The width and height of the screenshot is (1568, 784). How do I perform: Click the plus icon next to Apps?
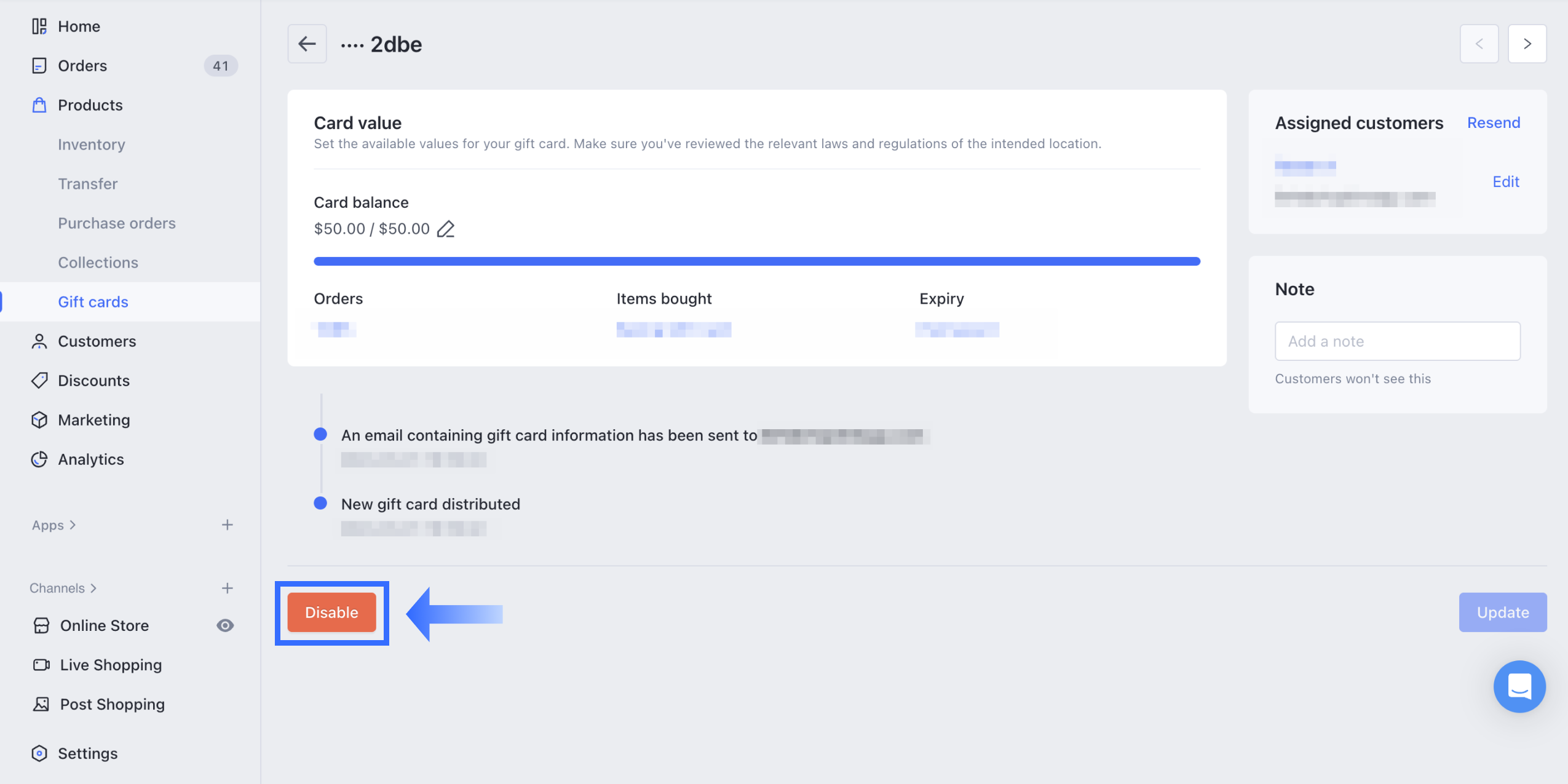227,525
